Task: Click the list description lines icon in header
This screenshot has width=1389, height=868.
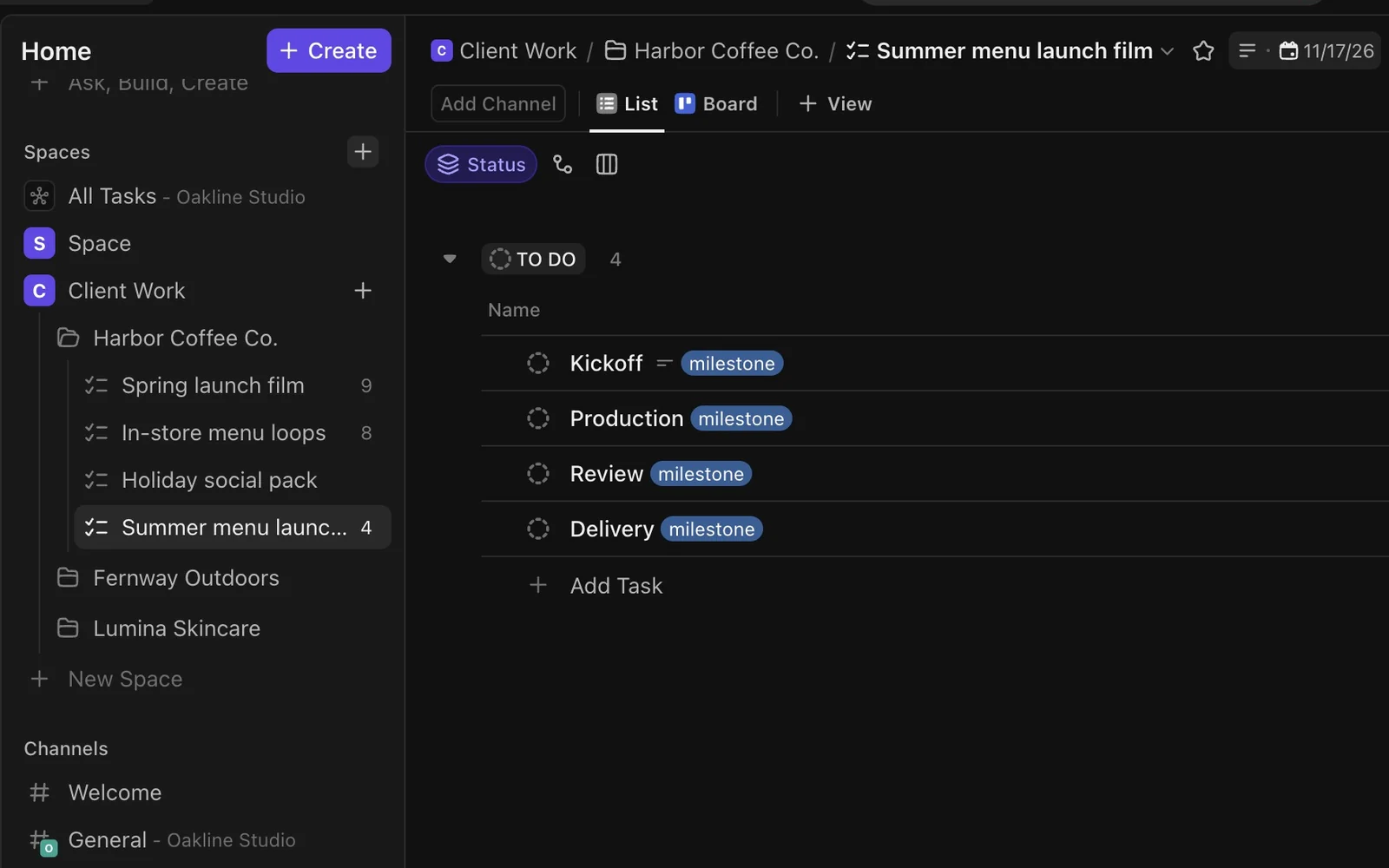Action: click(x=1247, y=51)
